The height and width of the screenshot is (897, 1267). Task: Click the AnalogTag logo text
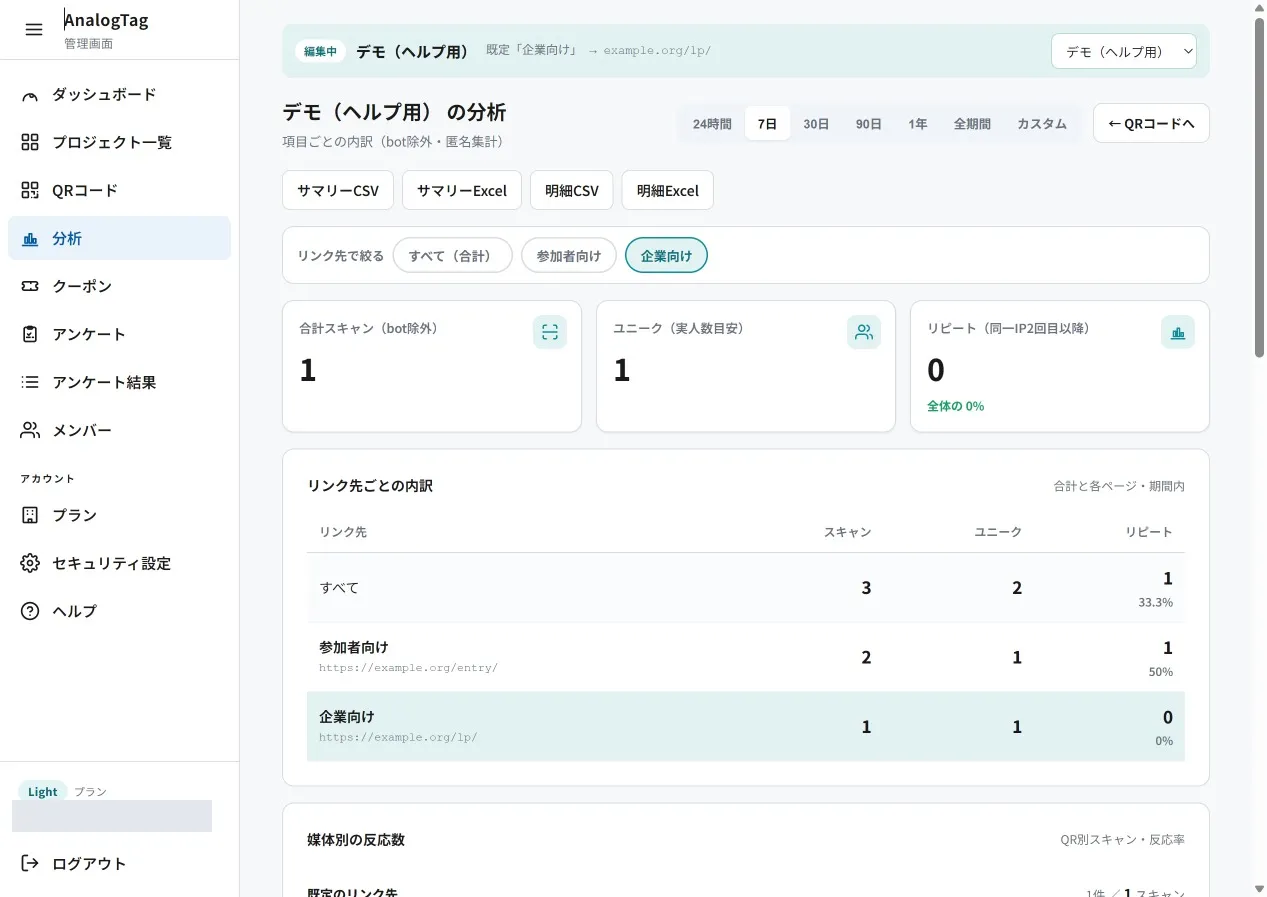coord(106,20)
